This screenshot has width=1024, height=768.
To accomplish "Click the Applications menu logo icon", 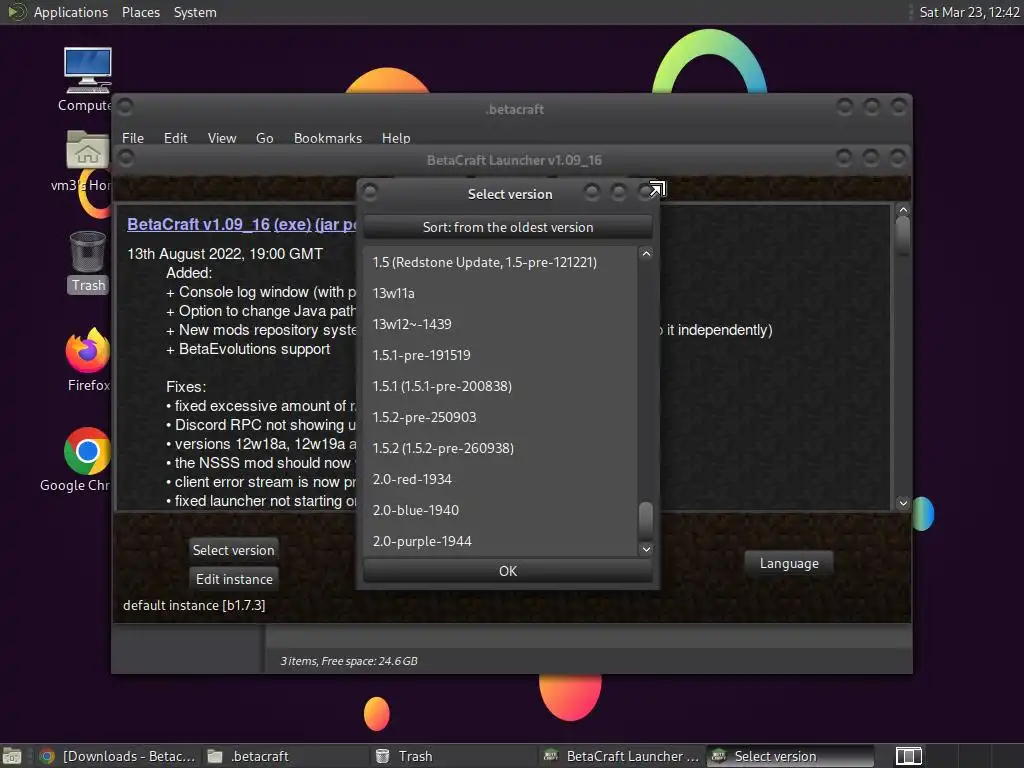I will coord(16,12).
